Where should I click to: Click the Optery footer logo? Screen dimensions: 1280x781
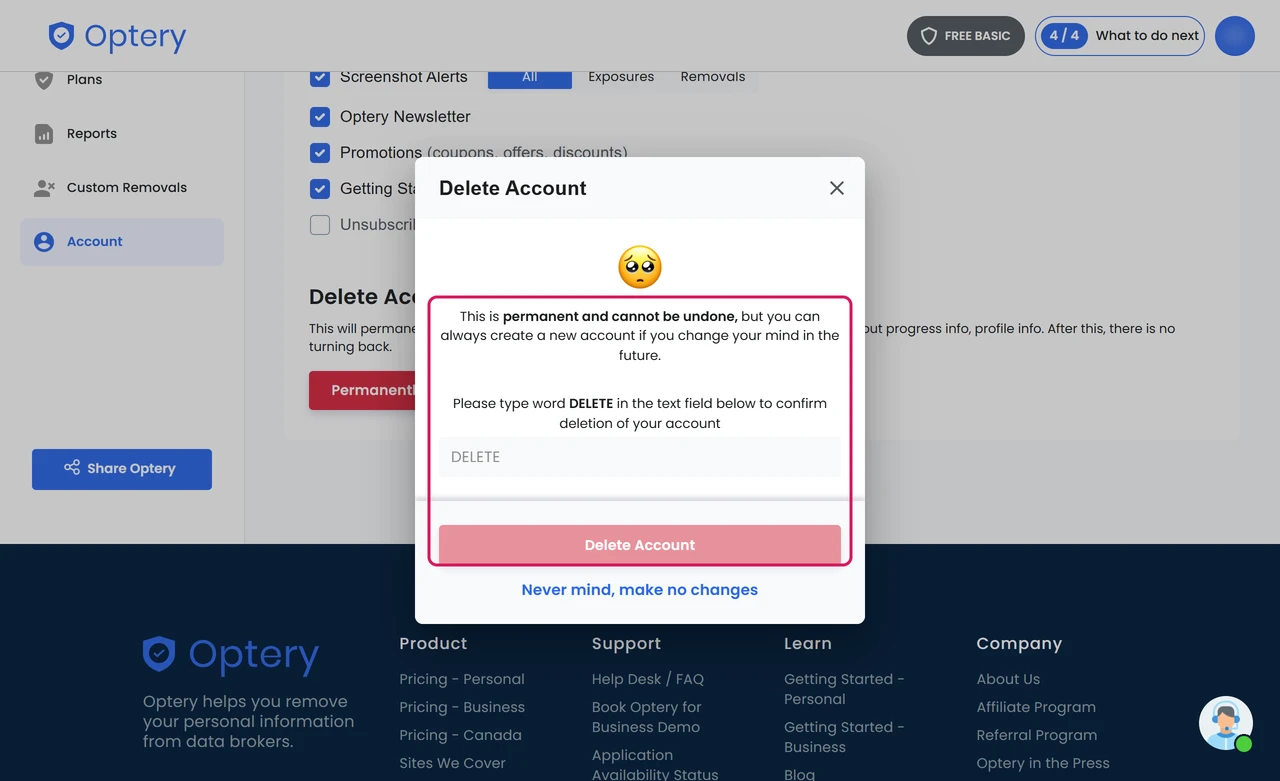click(x=231, y=655)
